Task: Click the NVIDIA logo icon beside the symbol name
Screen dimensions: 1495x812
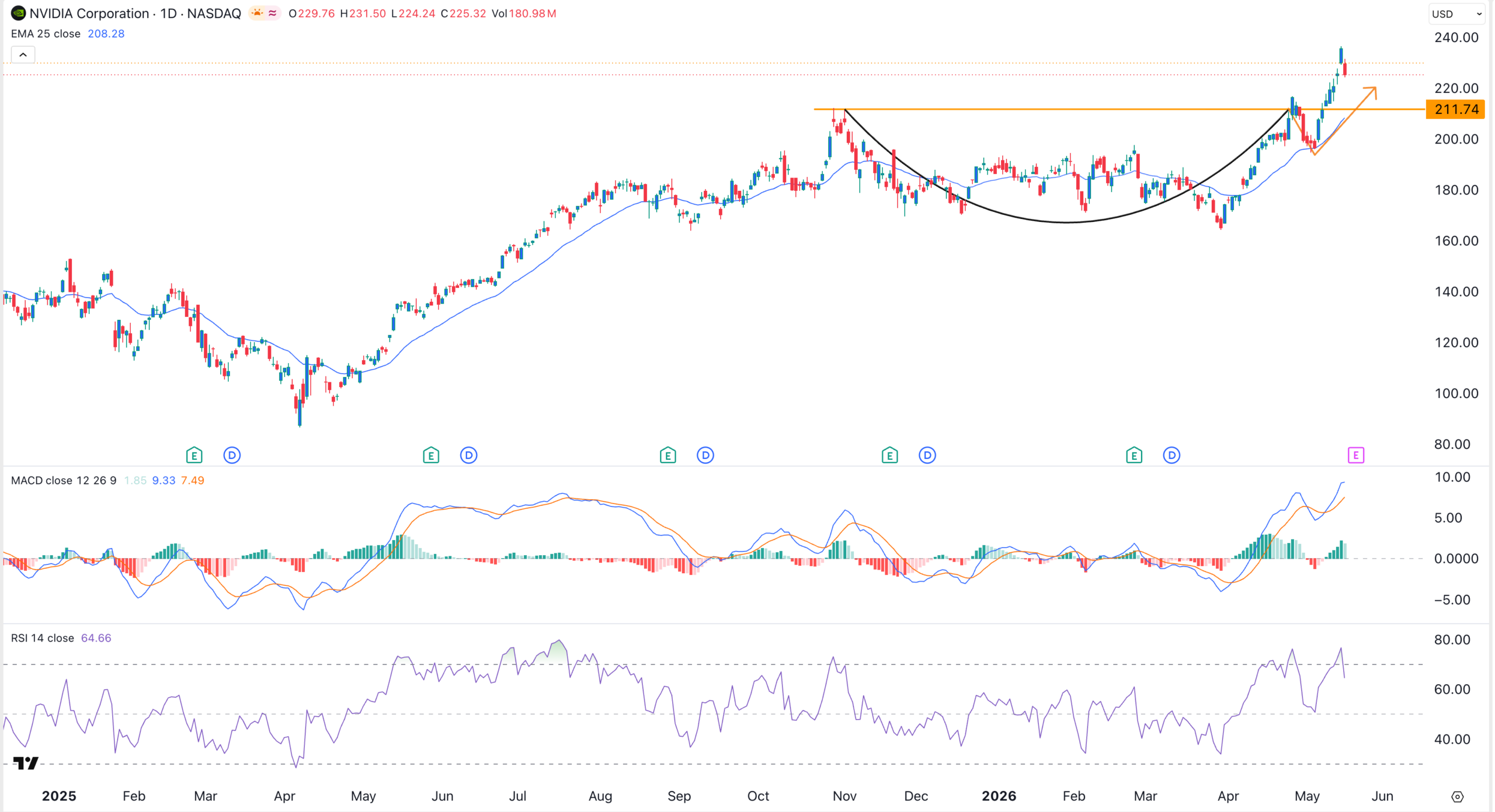Action: [18, 13]
